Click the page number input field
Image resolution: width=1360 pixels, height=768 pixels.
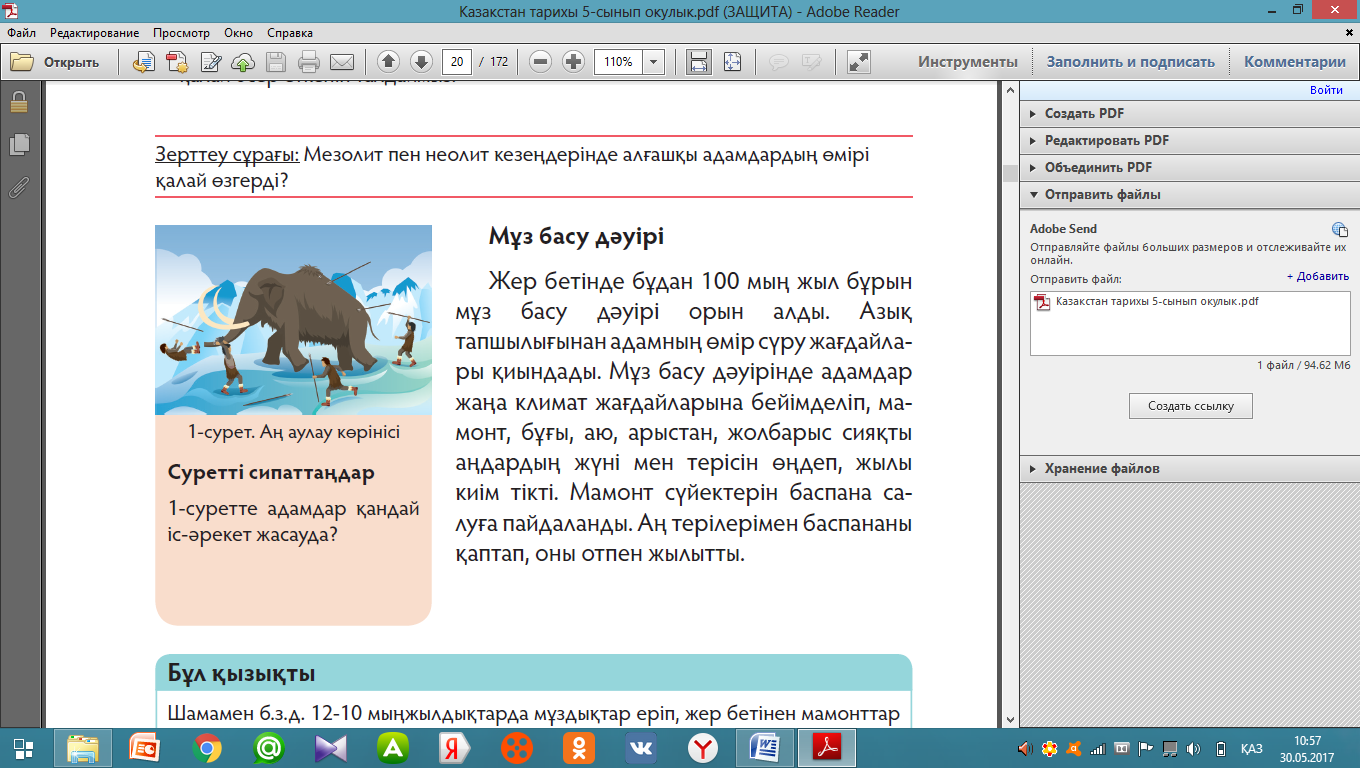point(458,62)
